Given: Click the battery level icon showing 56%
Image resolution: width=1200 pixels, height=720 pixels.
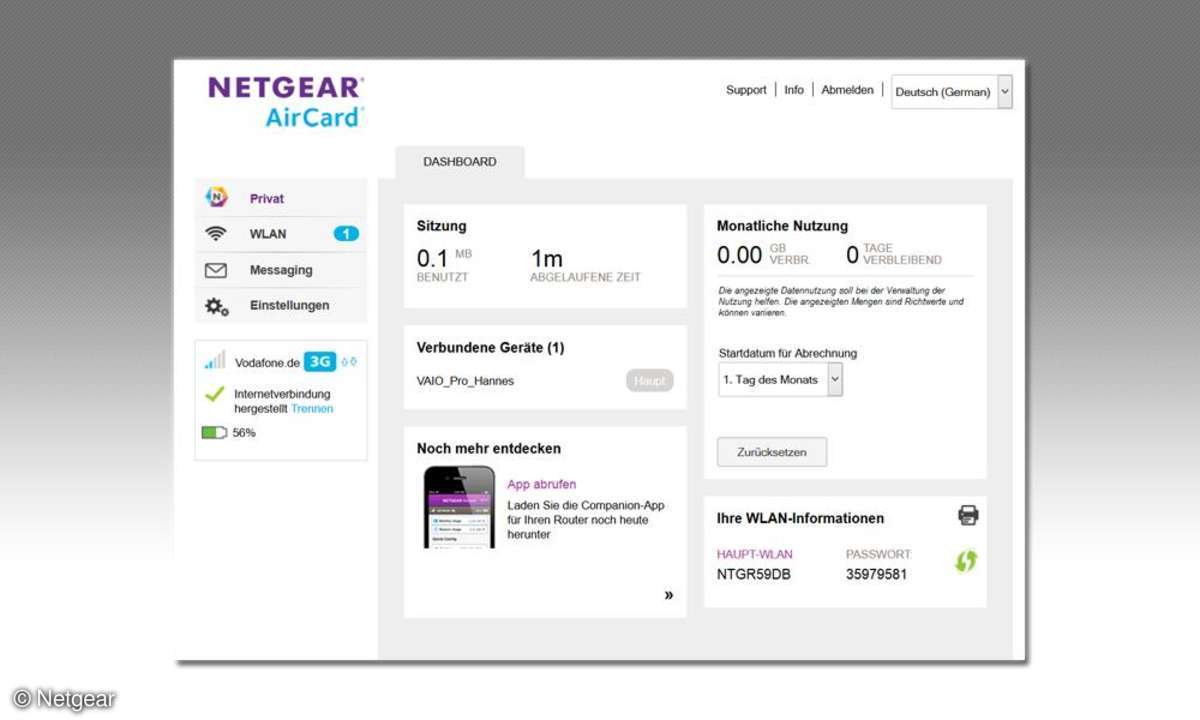Looking at the screenshot, I should [214, 433].
